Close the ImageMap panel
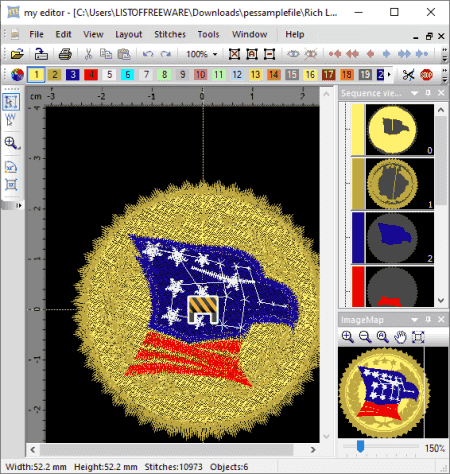Screen dimensions: 450x474 (441, 320)
